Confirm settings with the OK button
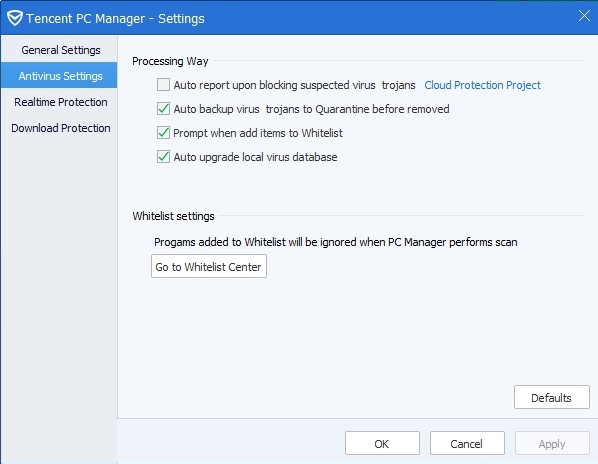 382,443
